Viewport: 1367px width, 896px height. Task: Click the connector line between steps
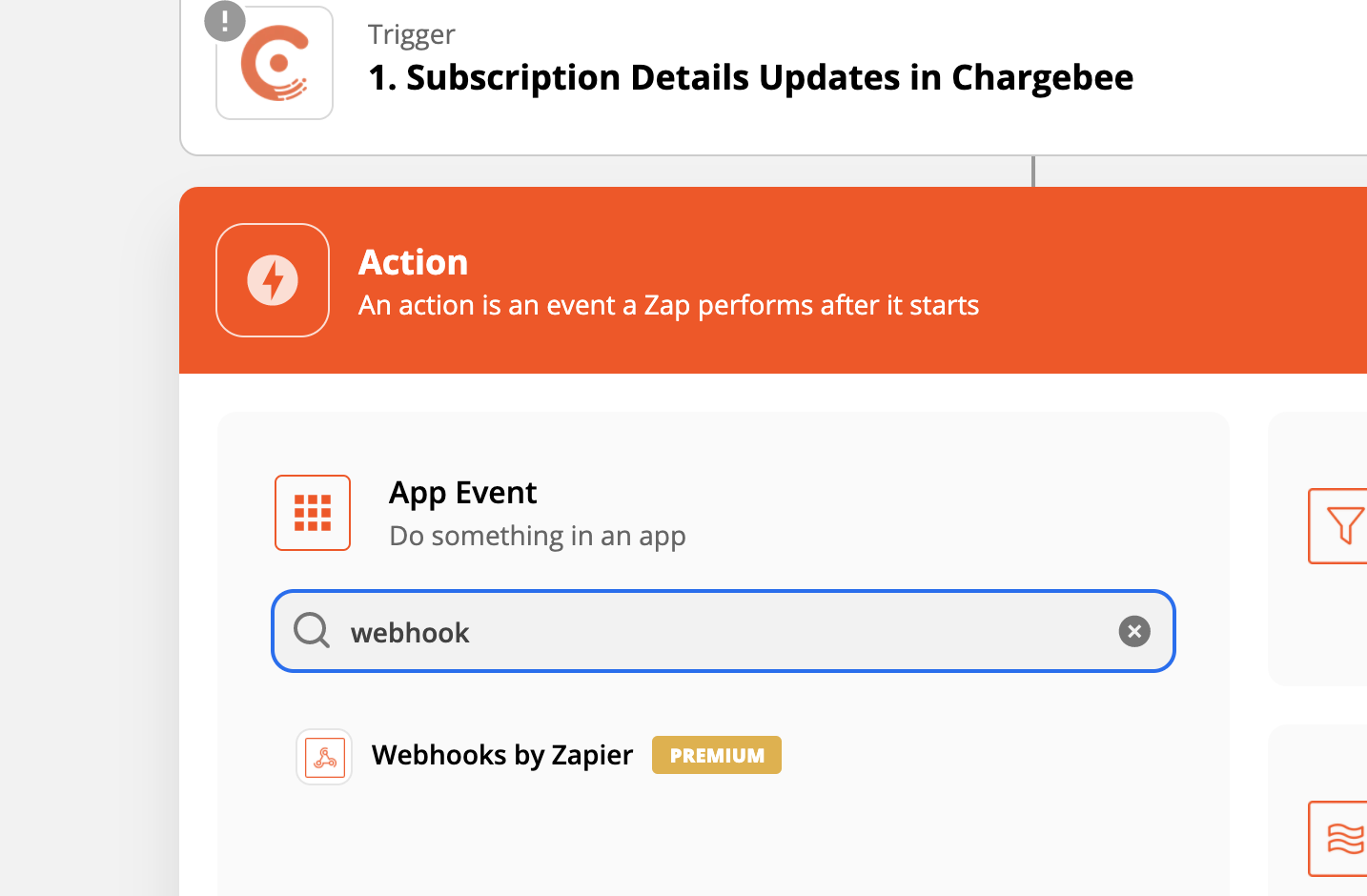click(x=1033, y=172)
